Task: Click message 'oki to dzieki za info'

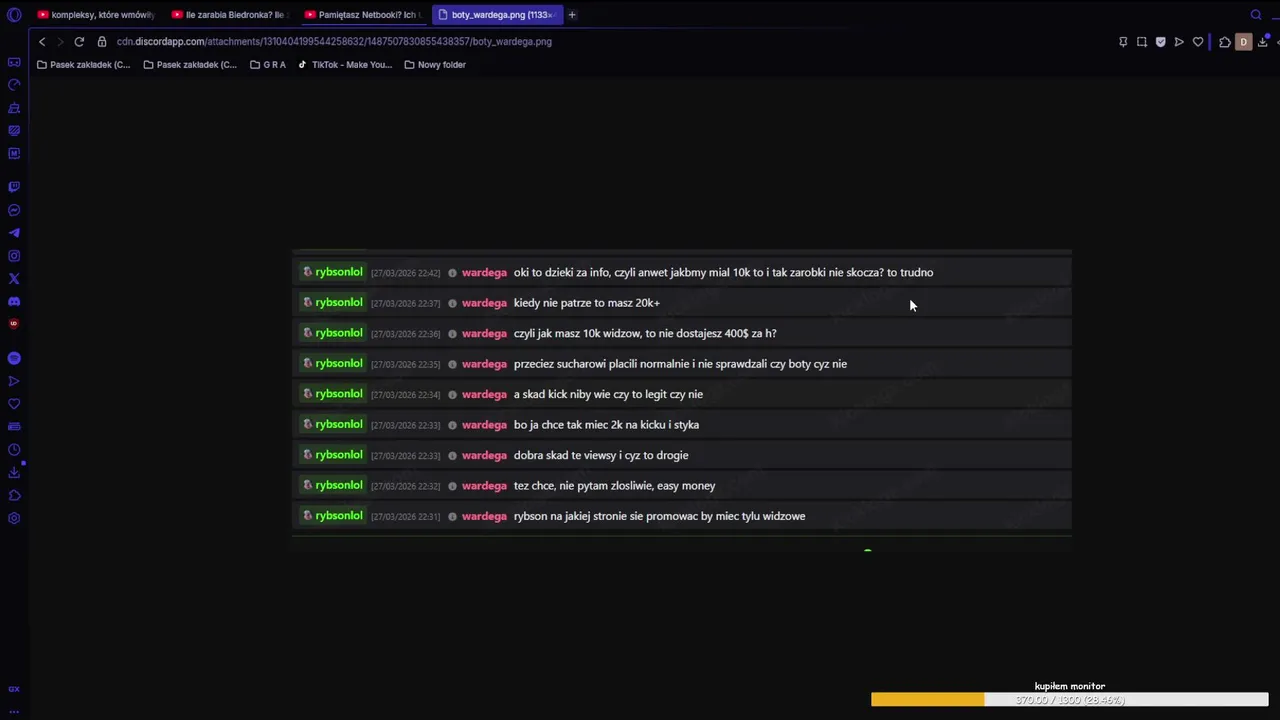Action: [x=723, y=272]
